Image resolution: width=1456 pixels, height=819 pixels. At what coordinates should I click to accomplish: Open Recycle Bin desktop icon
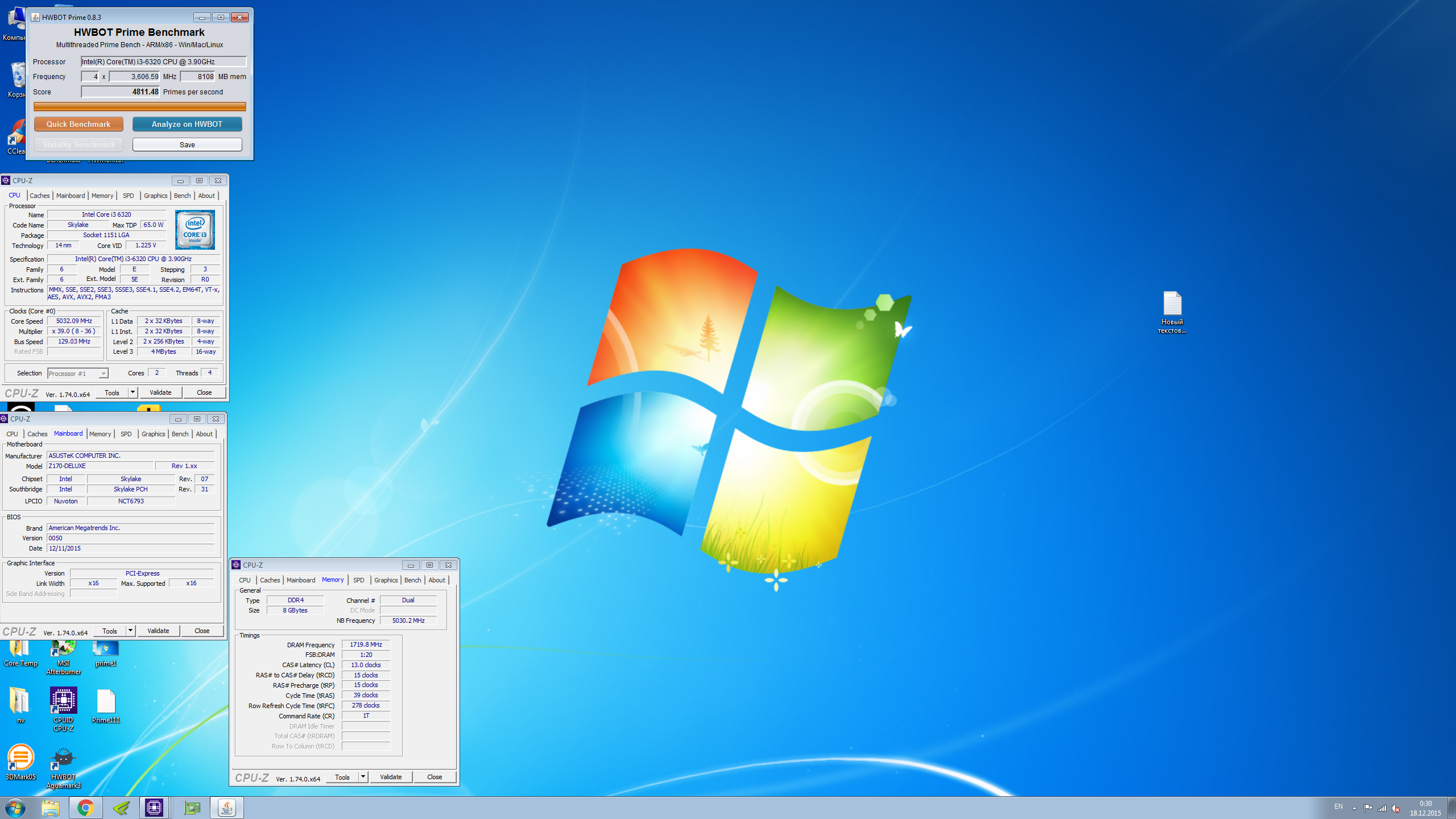[x=16, y=80]
